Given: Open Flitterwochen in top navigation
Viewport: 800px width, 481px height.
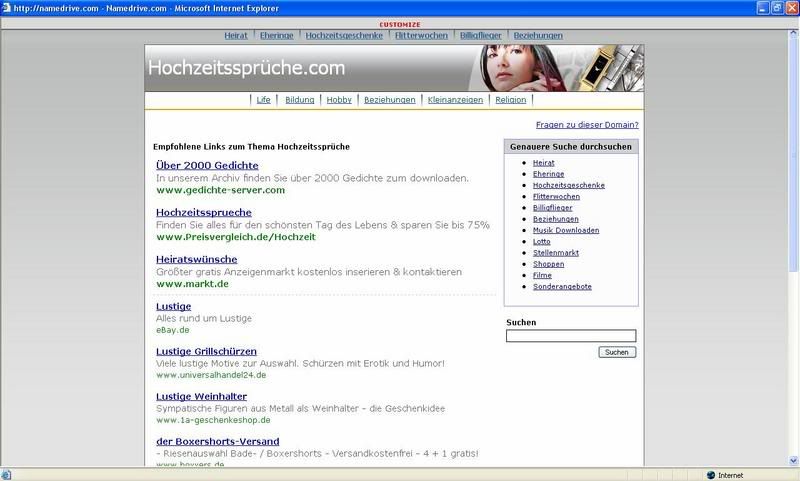Looking at the screenshot, I should (x=421, y=35).
